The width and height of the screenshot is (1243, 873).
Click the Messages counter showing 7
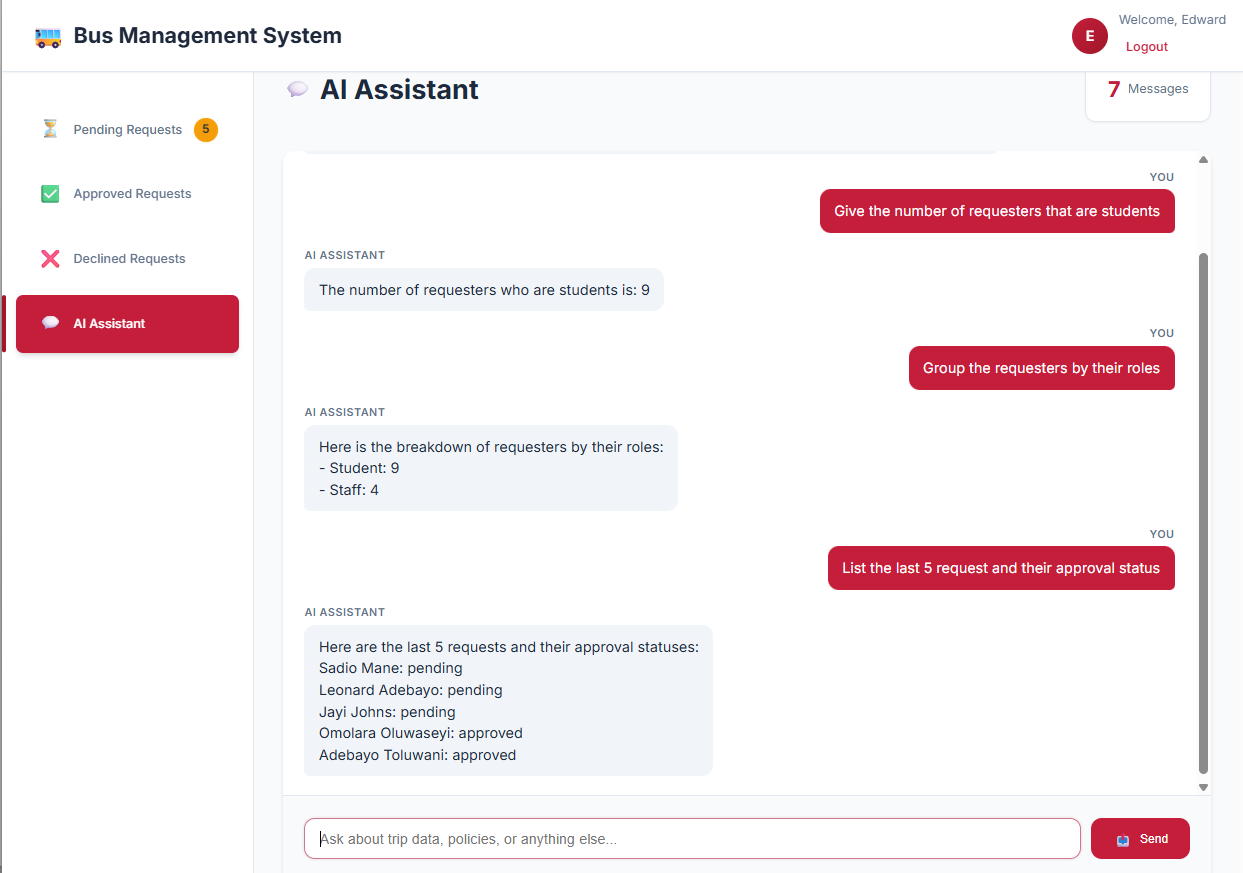click(x=1147, y=88)
